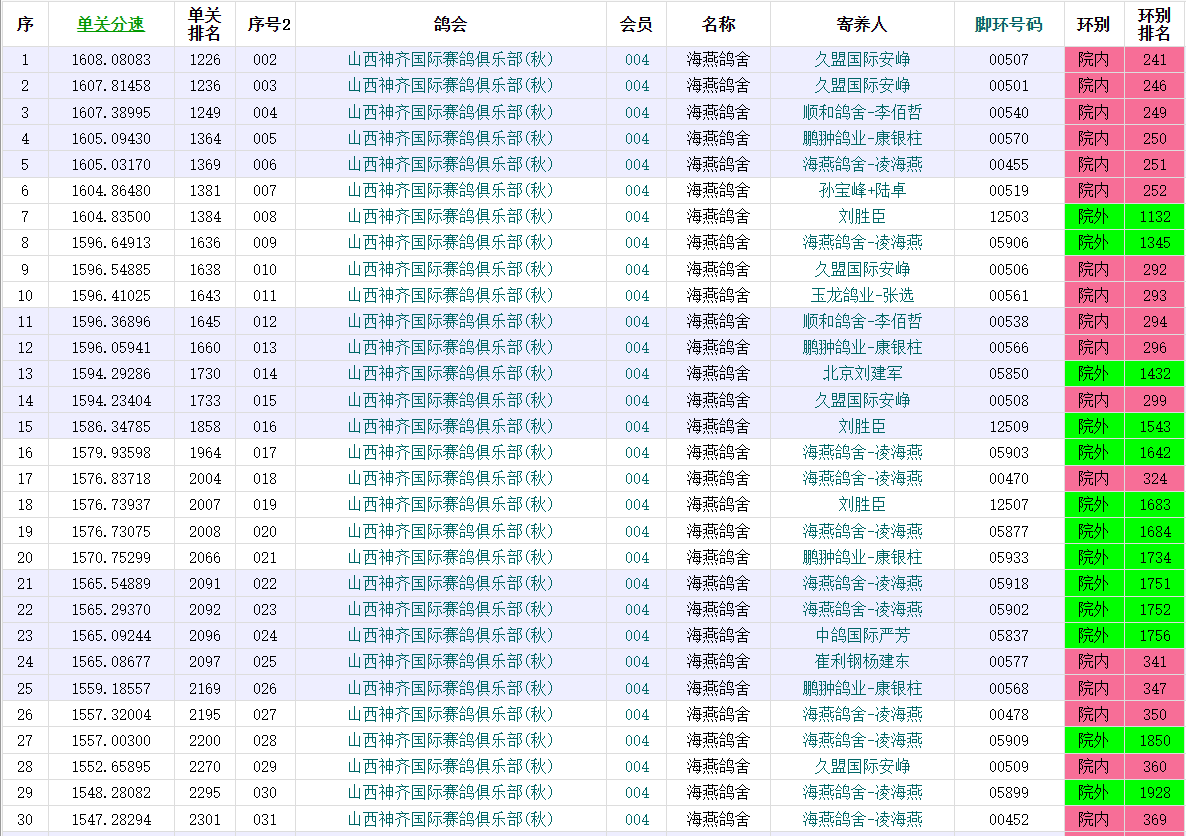
Task: Click the green 院外 cell in row 13
Action: pyautogui.click(x=1094, y=374)
